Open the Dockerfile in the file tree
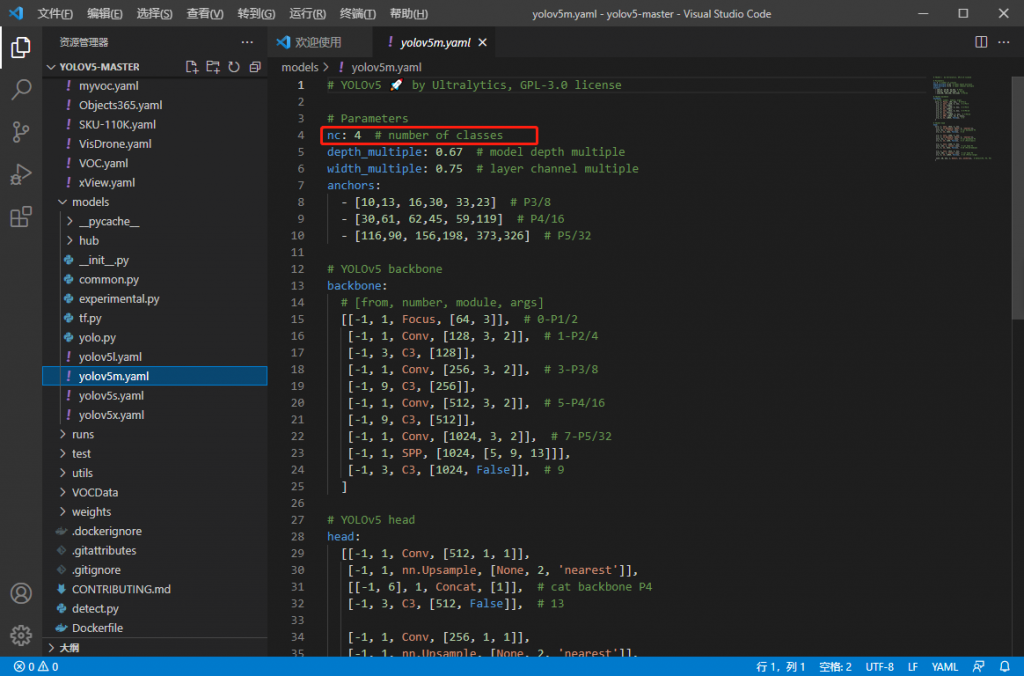The height and width of the screenshot is (676, 1024). pyautogui.click(x=155, y=628)
